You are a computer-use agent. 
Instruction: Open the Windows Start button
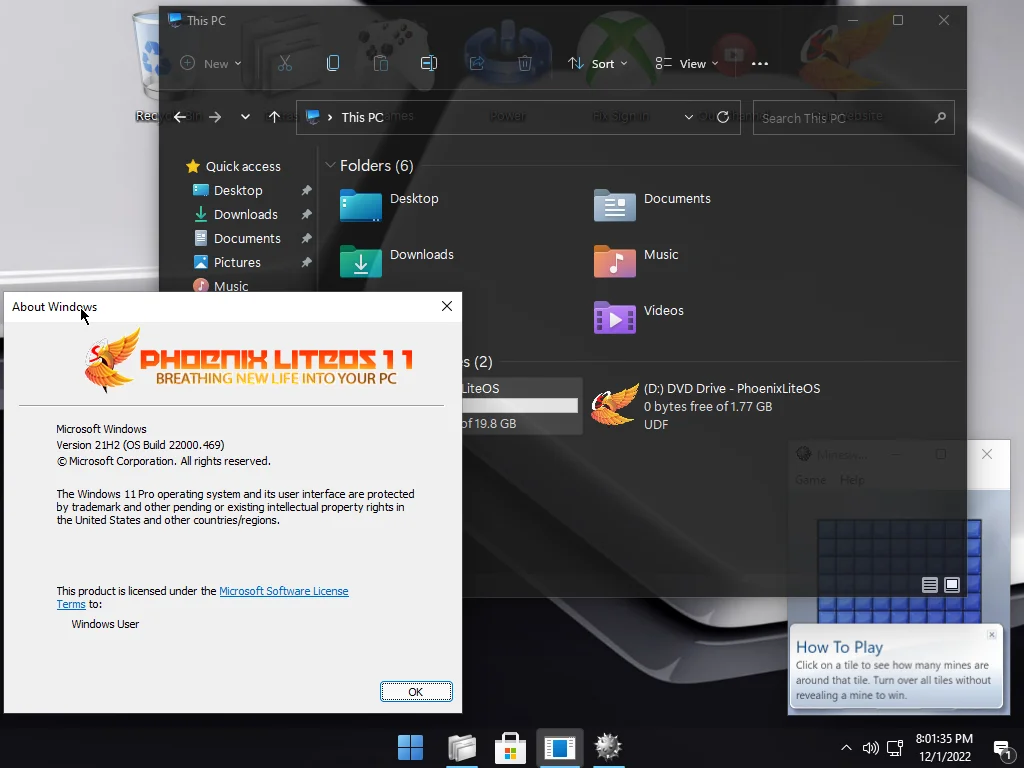pyautogui.click(x=410, y=747)
